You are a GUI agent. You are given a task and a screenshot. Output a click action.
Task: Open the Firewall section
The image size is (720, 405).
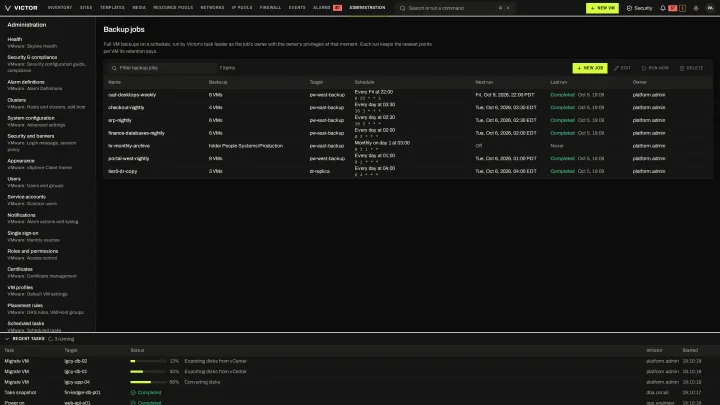[270, 8]
